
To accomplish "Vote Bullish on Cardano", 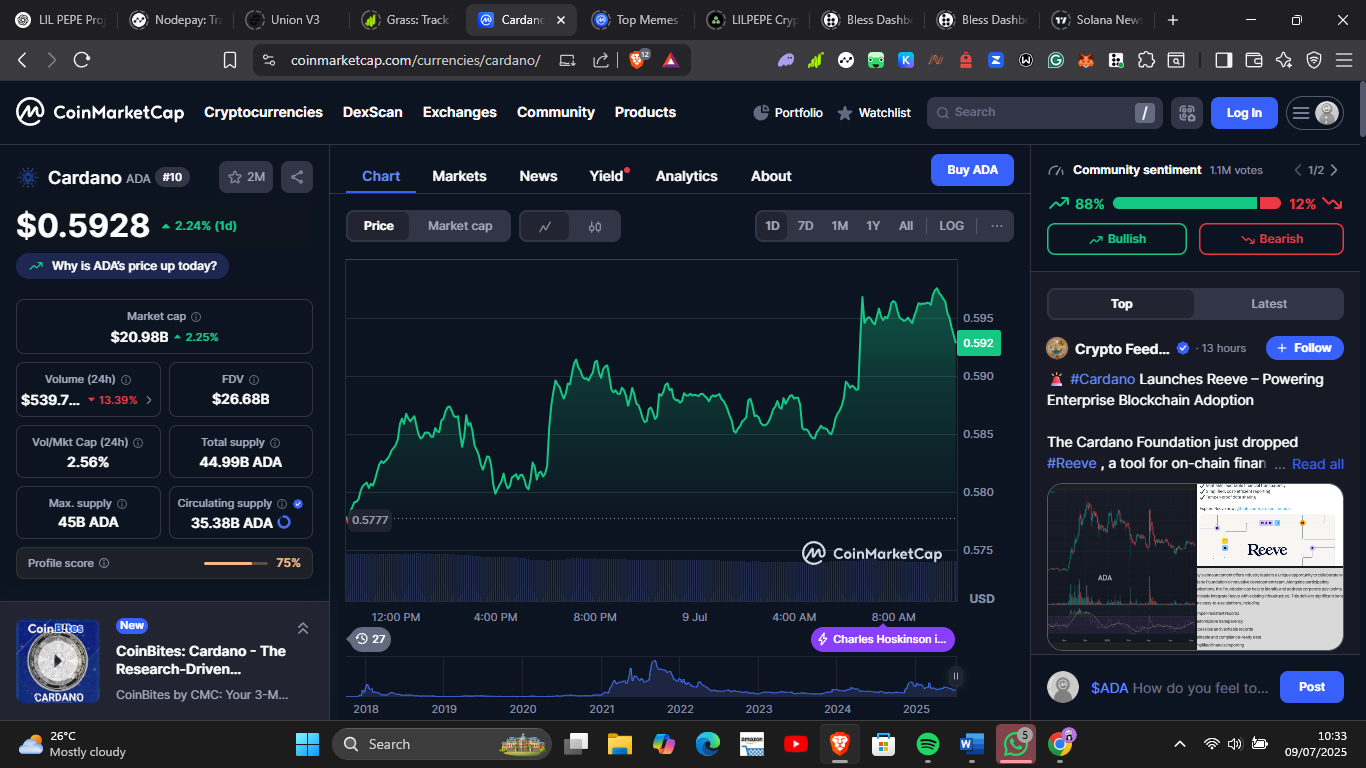I will coord(1117,239).
